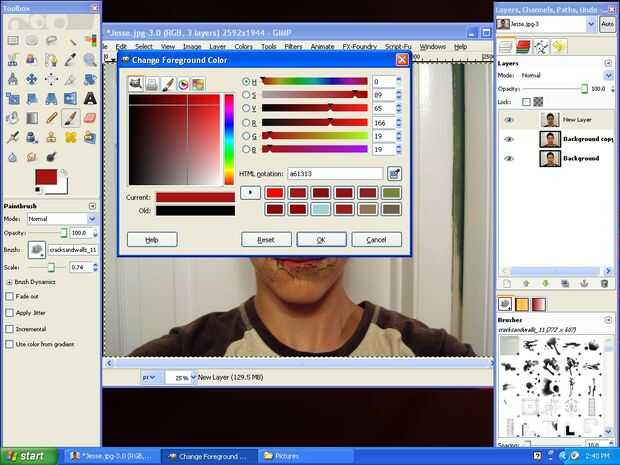Select the Dodge/Burn tool

coord(51,157)
